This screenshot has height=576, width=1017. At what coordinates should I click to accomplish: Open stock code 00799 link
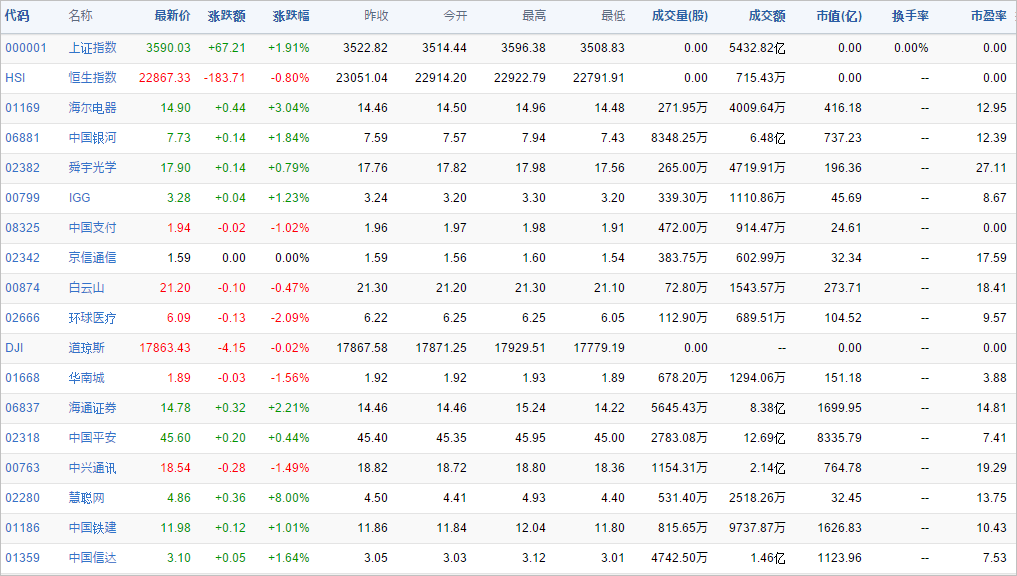point(23,198)
